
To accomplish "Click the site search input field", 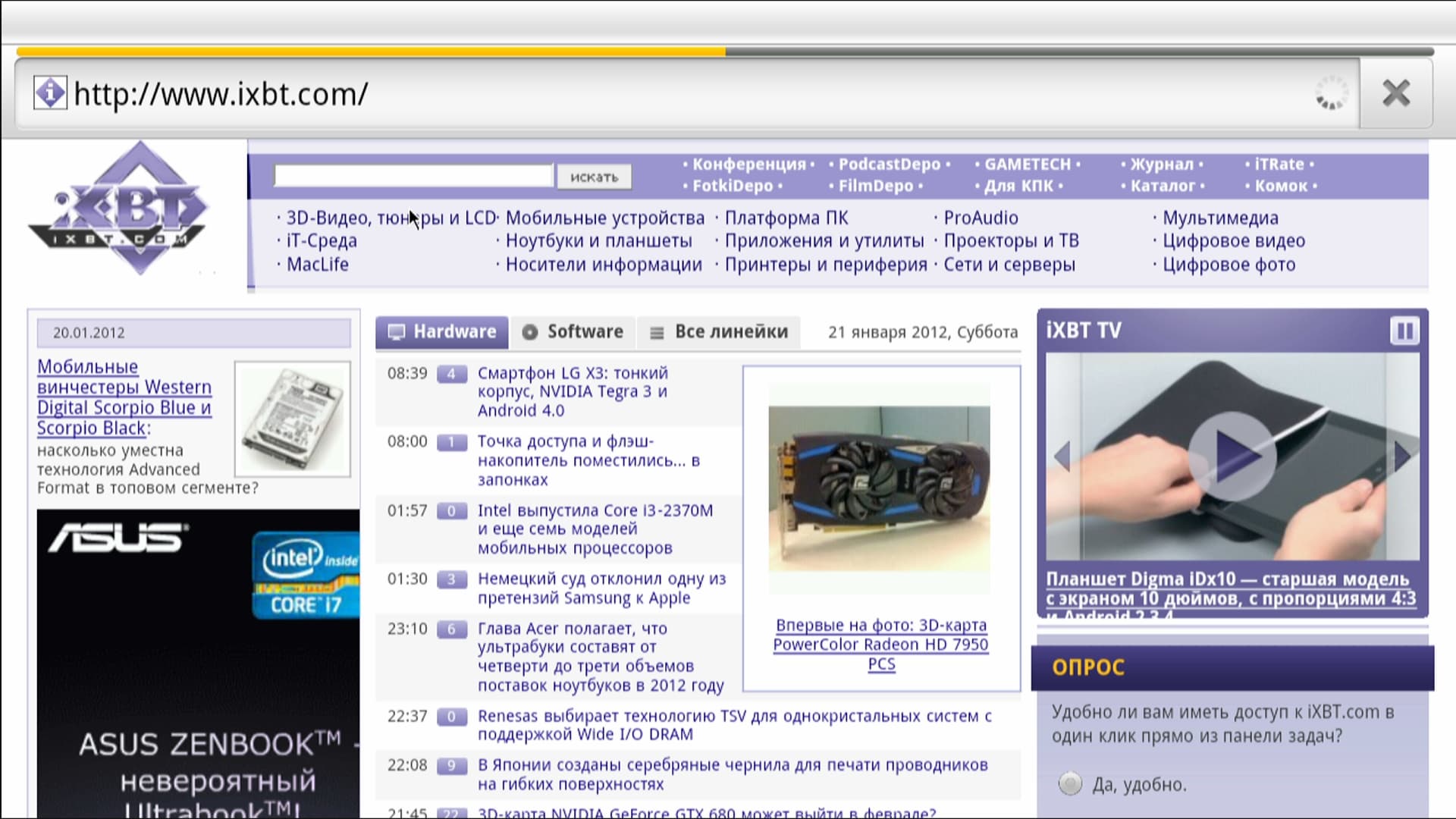I will point(413,176).
